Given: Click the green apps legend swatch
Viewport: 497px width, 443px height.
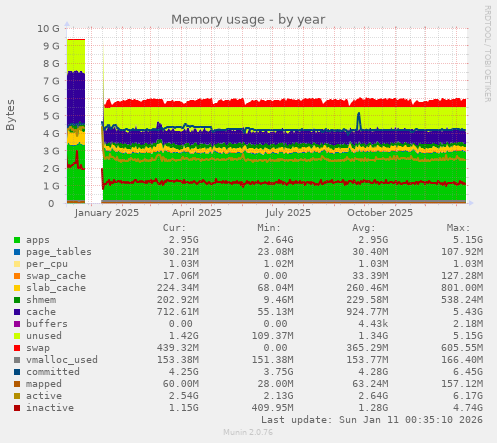Looking at the screenshot, I should point(17,240).
